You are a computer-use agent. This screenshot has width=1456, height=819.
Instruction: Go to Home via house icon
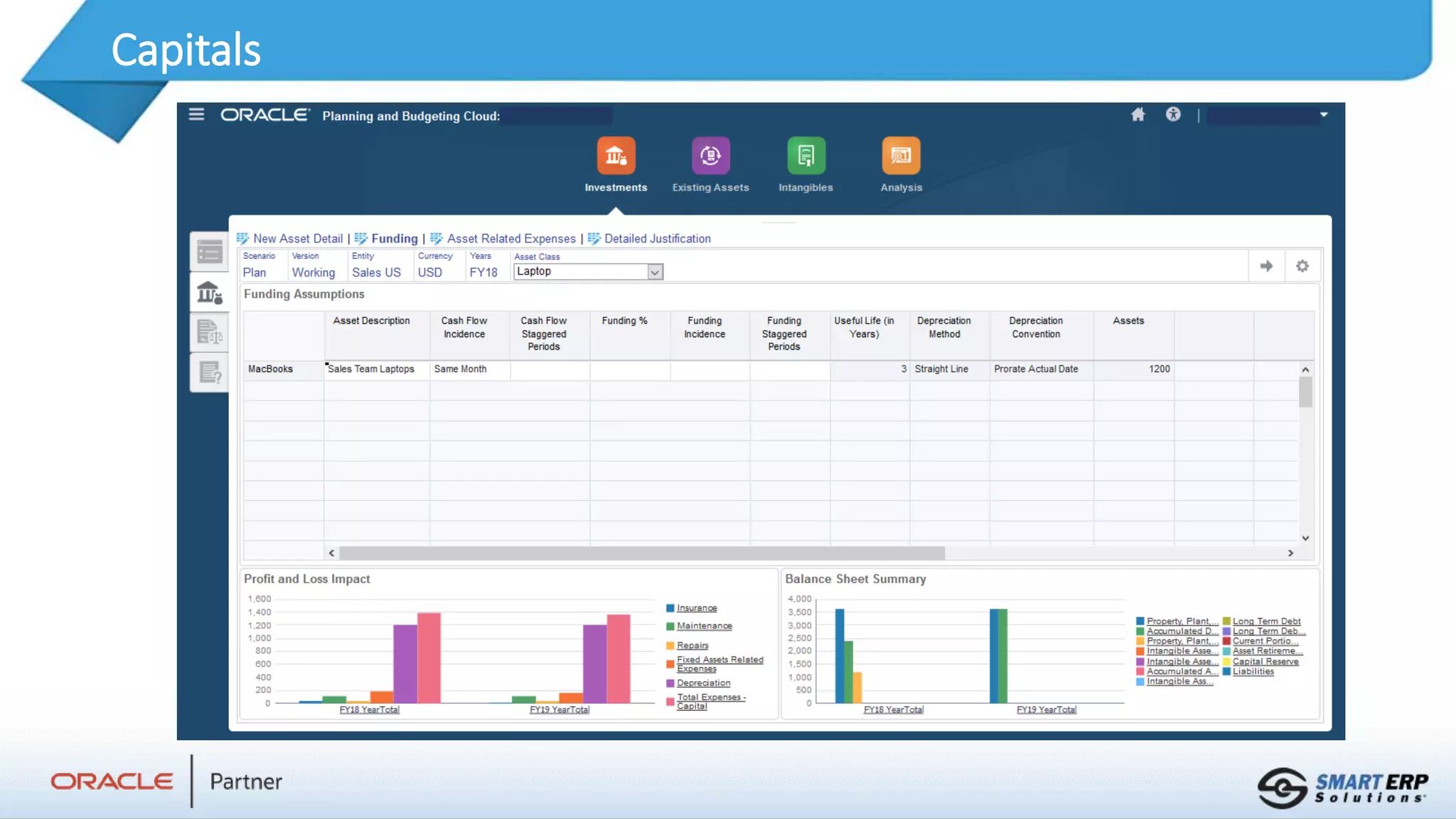(1137, 114)
